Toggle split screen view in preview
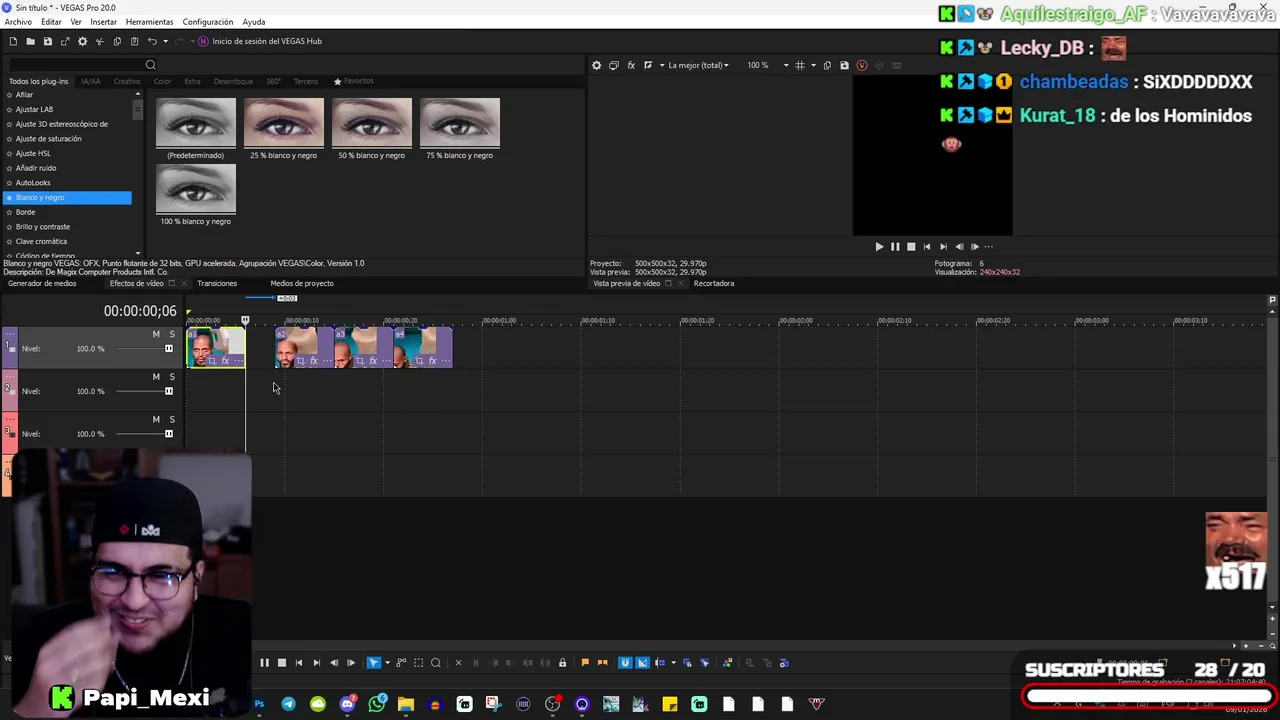 pos(648,65)
